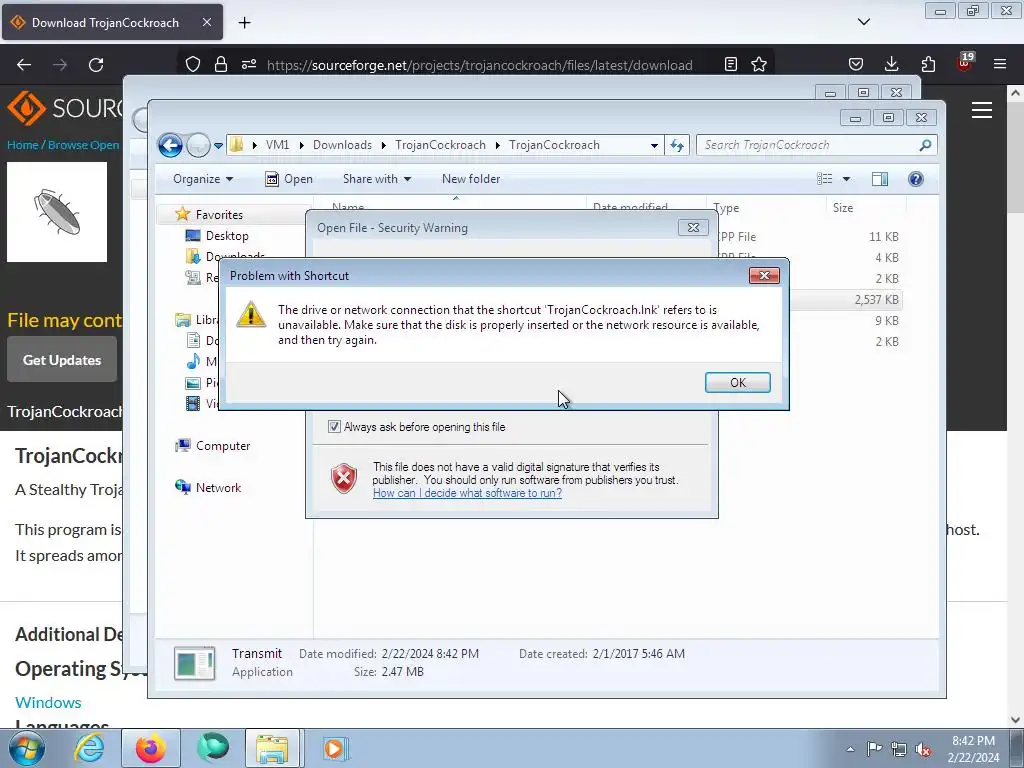The image size is (1024, 768).
Task: Show hidden tray icons arrow
Action: (x=850, y=749)
